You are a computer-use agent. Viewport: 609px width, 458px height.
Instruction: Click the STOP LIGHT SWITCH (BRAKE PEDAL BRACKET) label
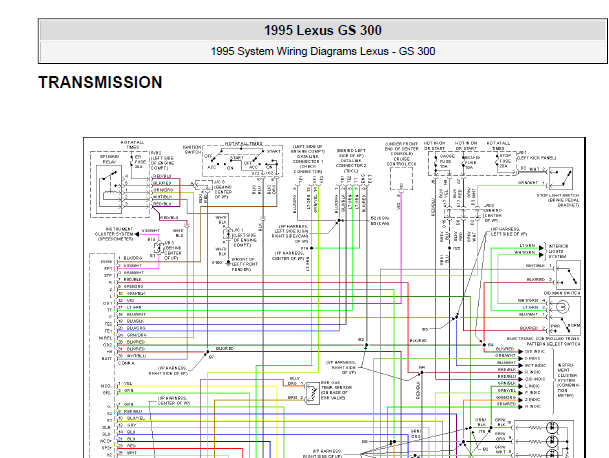(558, 200)
